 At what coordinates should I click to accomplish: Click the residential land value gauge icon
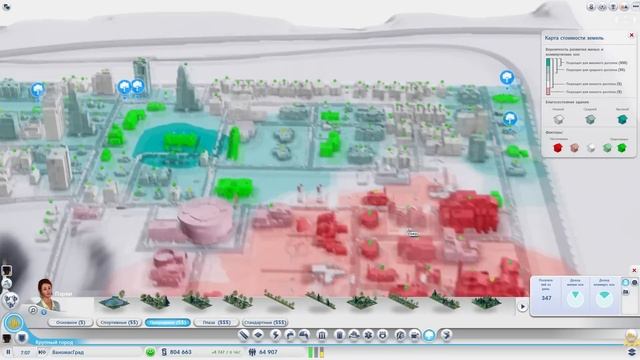pyautogui.click(x=575, y=298)
